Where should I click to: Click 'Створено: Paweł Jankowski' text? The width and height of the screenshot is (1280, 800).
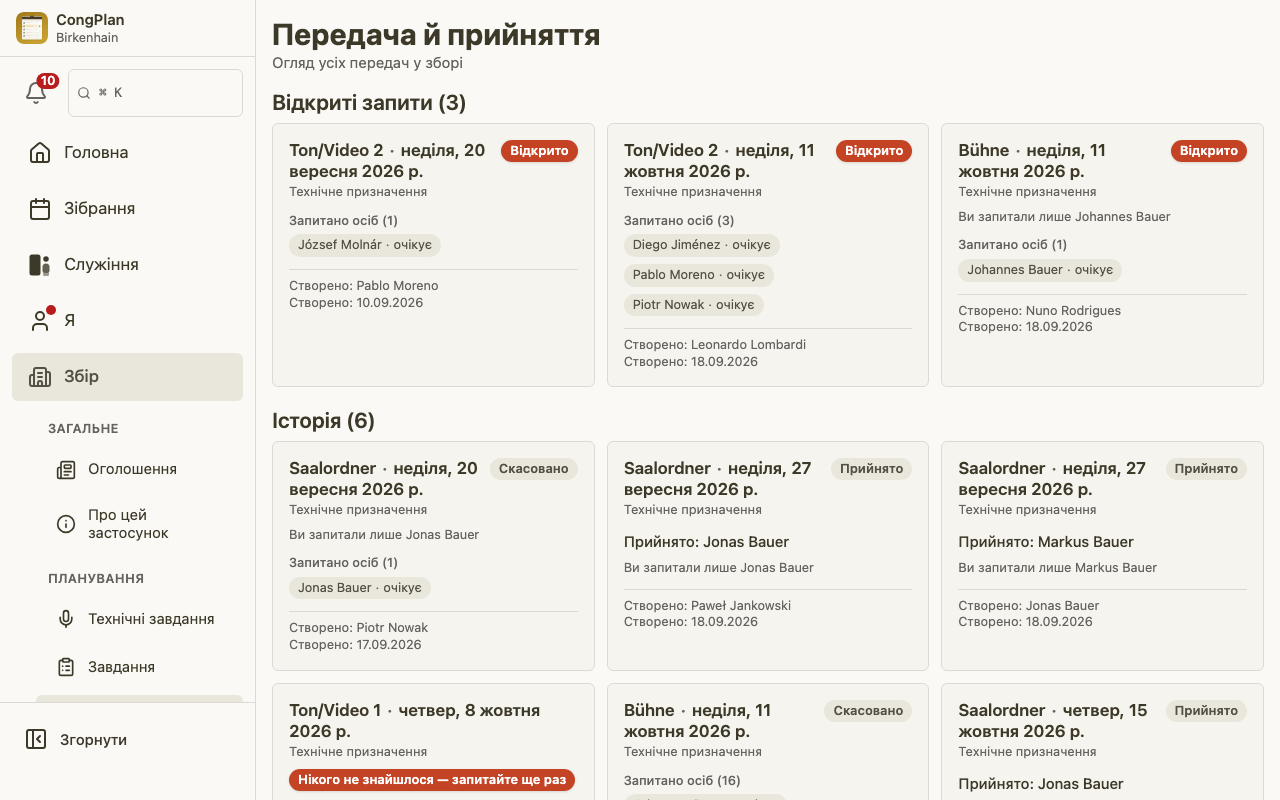coord(708,605)
